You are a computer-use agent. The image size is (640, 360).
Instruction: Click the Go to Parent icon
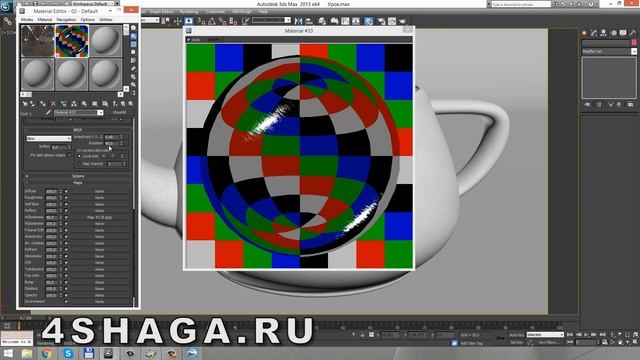(123, 104)
